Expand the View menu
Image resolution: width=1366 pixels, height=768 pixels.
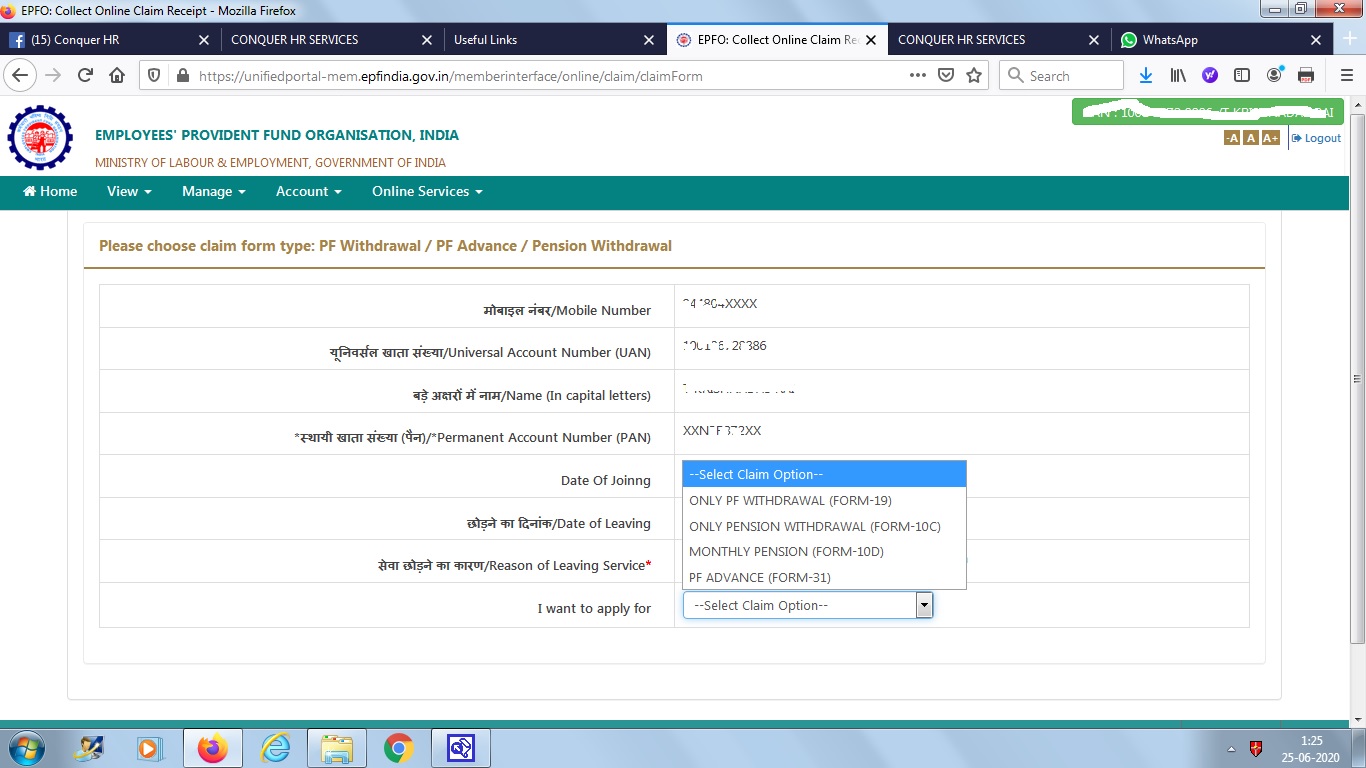click(129, 191)
